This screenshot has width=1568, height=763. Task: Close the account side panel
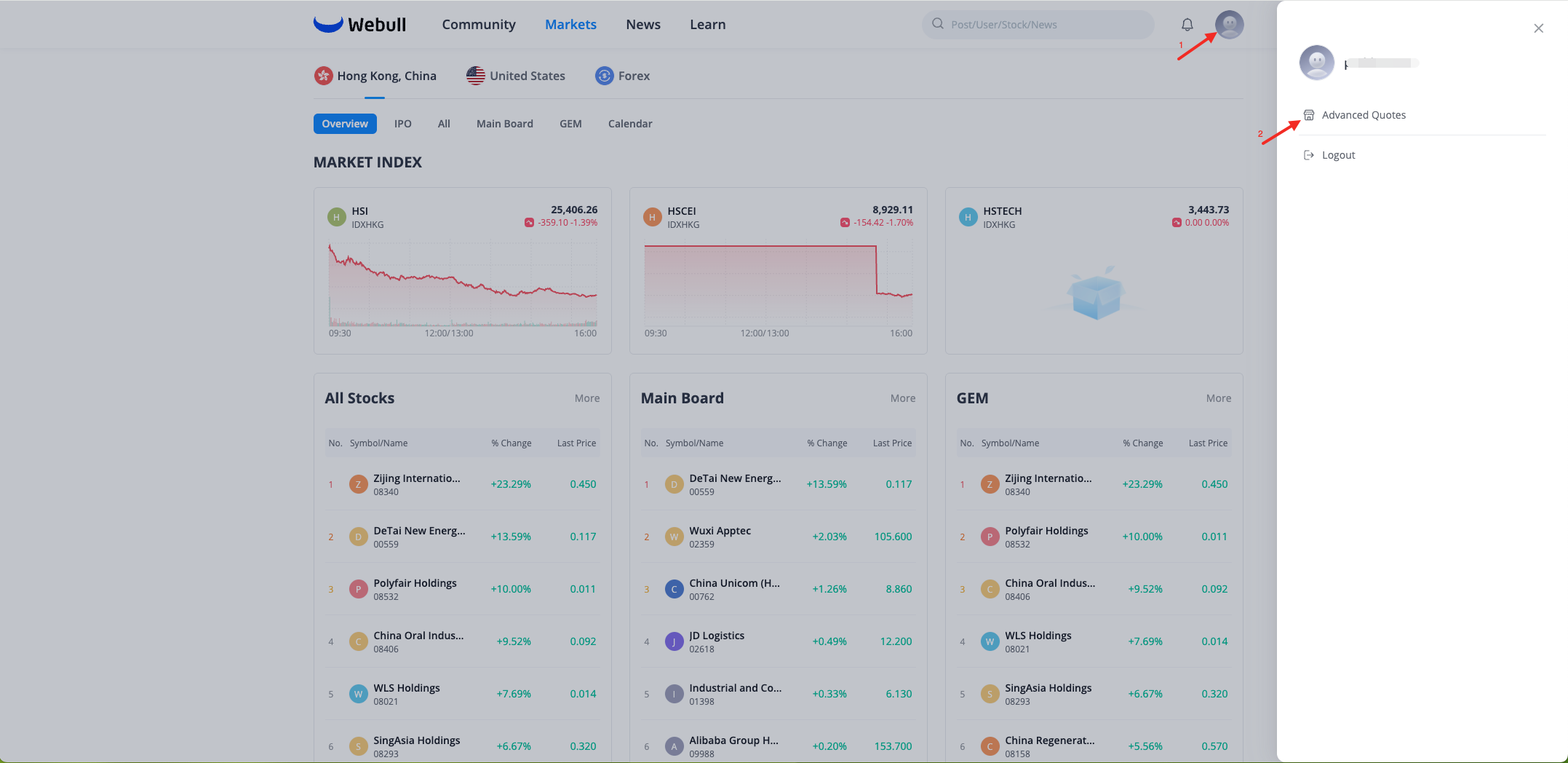point(1538,28)
